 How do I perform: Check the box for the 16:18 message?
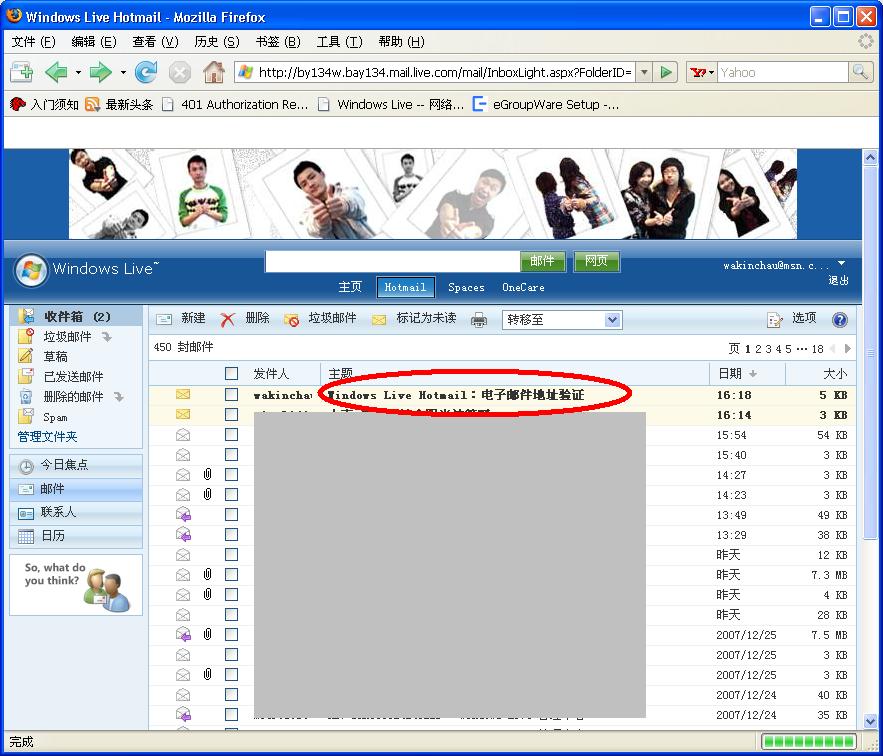pos(231,394)
